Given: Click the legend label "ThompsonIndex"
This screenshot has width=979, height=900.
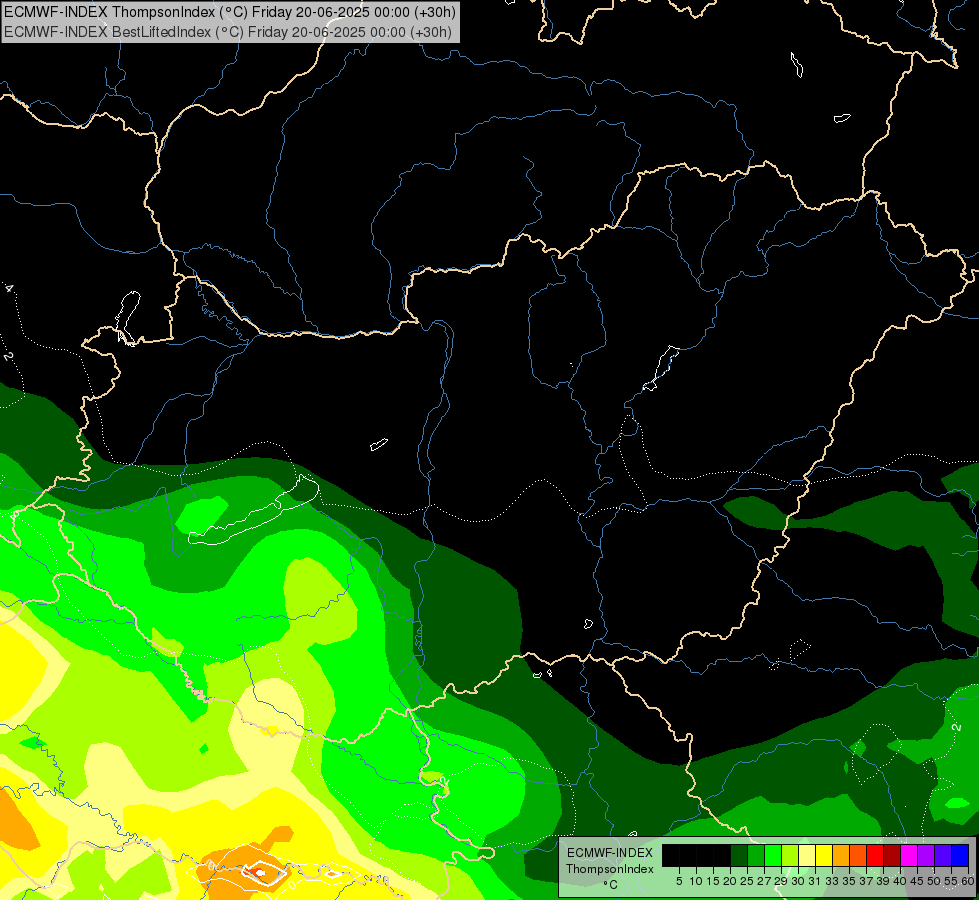Looking at the screenshot, I should click(x=610, y=869).
